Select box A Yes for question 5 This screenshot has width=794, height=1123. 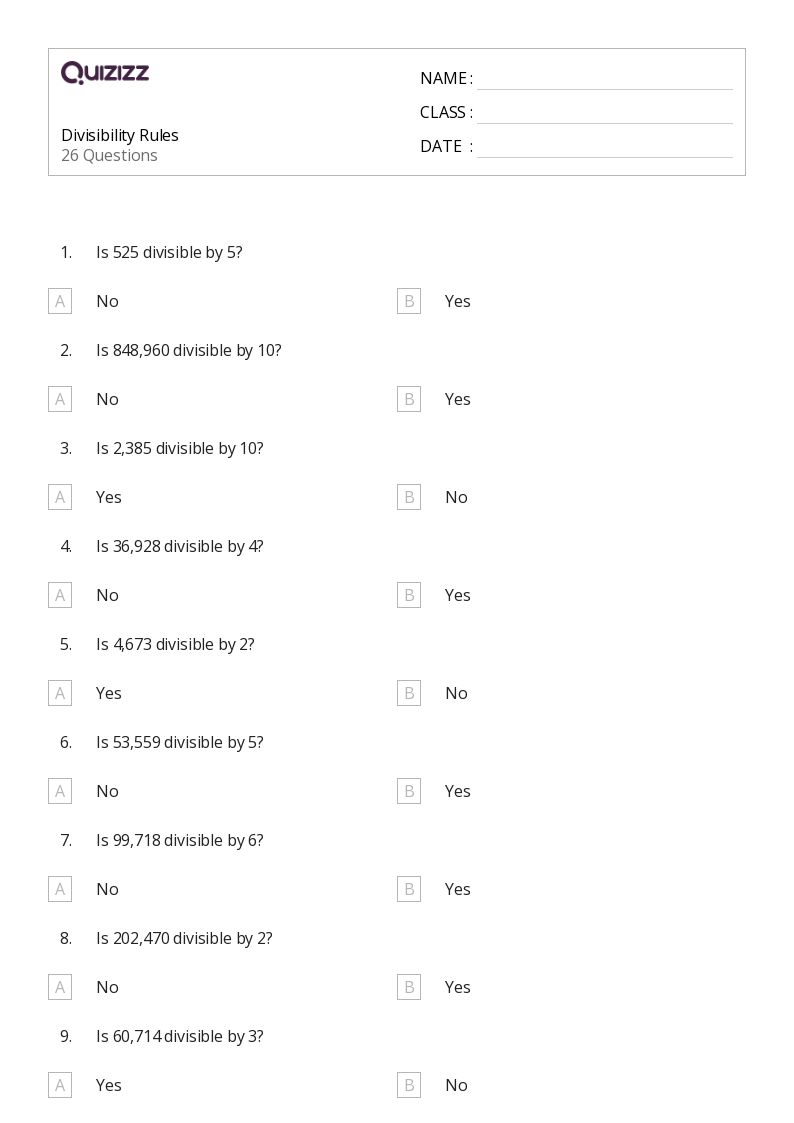(60, 693)
